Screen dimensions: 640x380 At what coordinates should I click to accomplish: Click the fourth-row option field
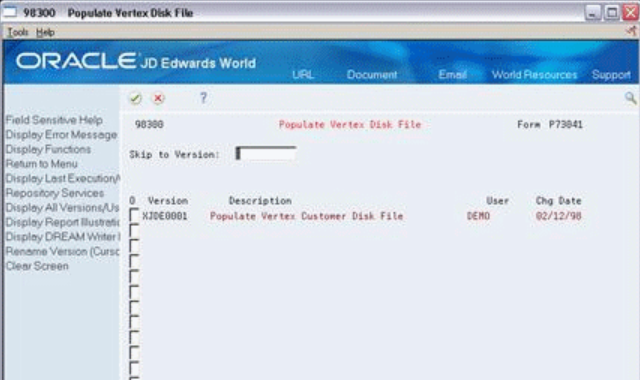134,261
